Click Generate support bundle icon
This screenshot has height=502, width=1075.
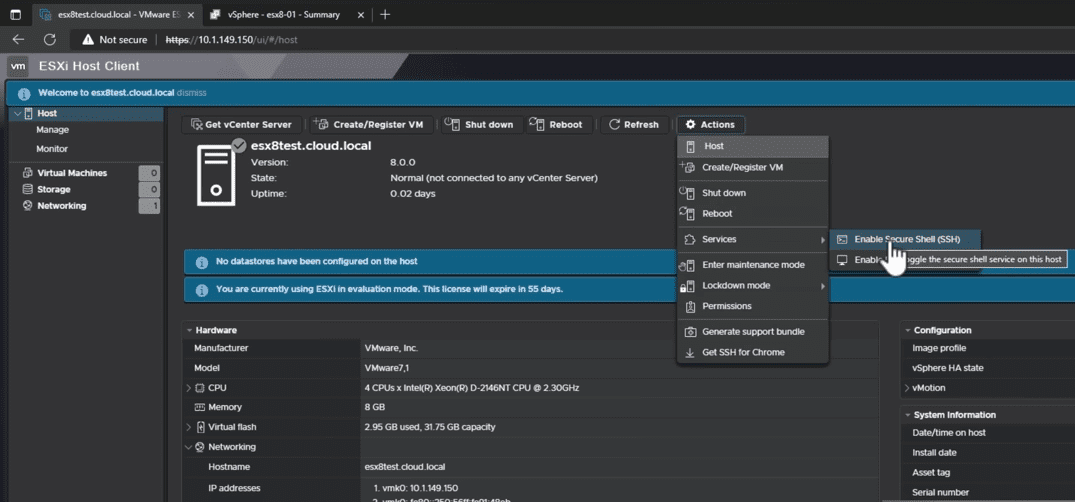pos(690,332)
